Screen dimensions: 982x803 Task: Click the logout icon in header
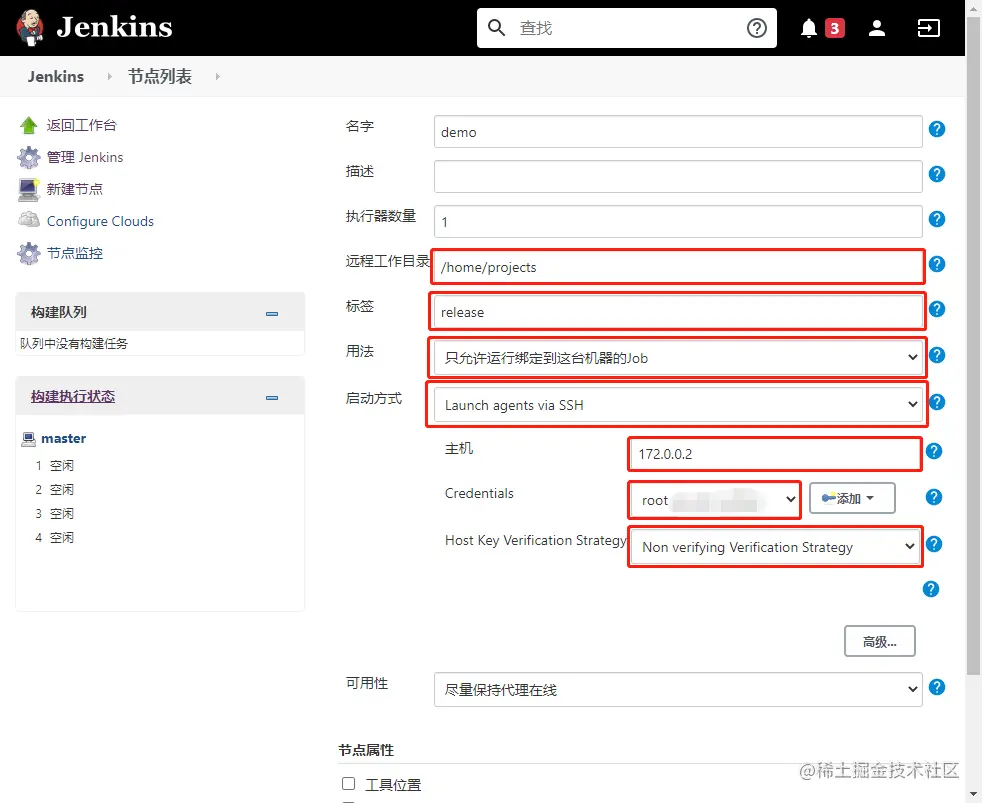pos(928,28)
